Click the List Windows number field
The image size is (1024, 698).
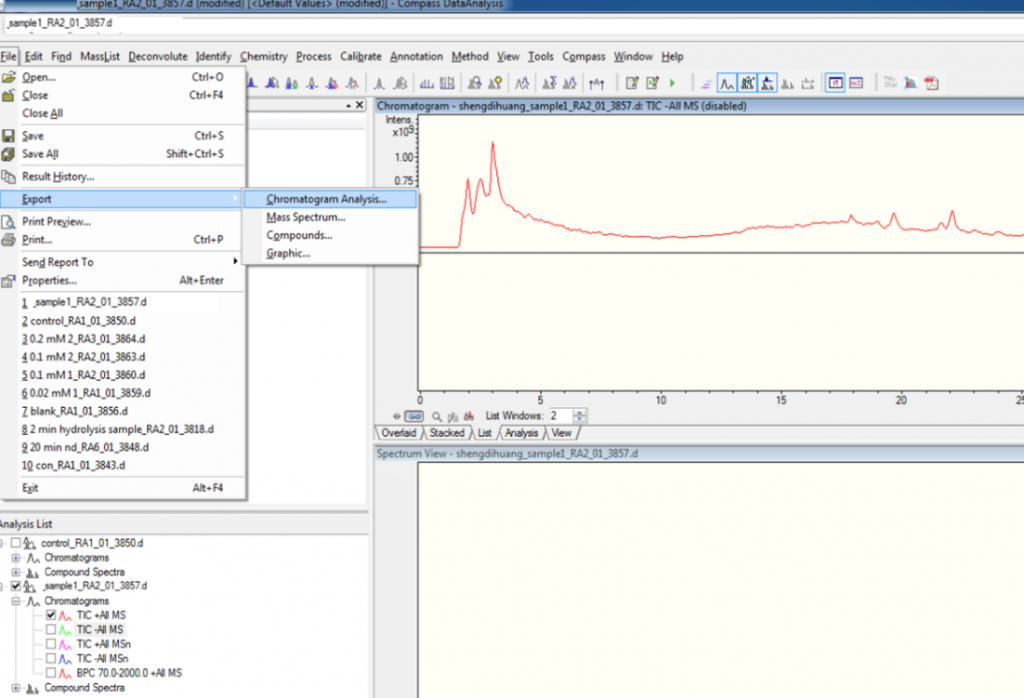558,415
